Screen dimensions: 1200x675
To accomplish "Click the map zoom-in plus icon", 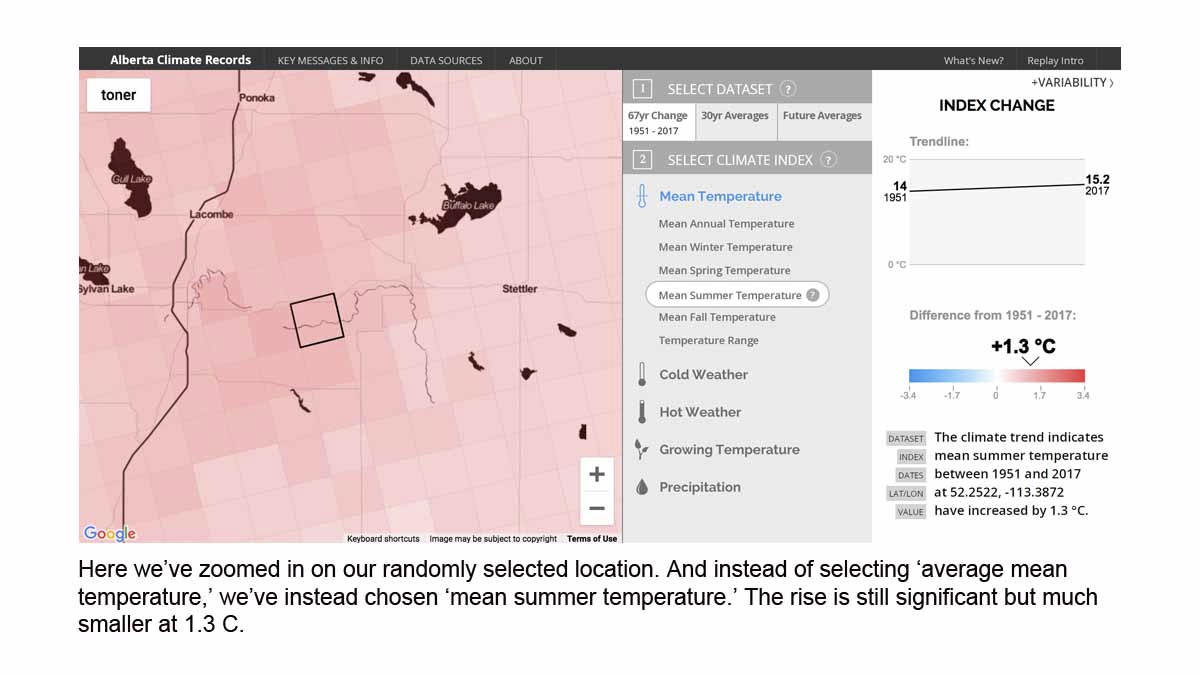I will tap(596, 474).
